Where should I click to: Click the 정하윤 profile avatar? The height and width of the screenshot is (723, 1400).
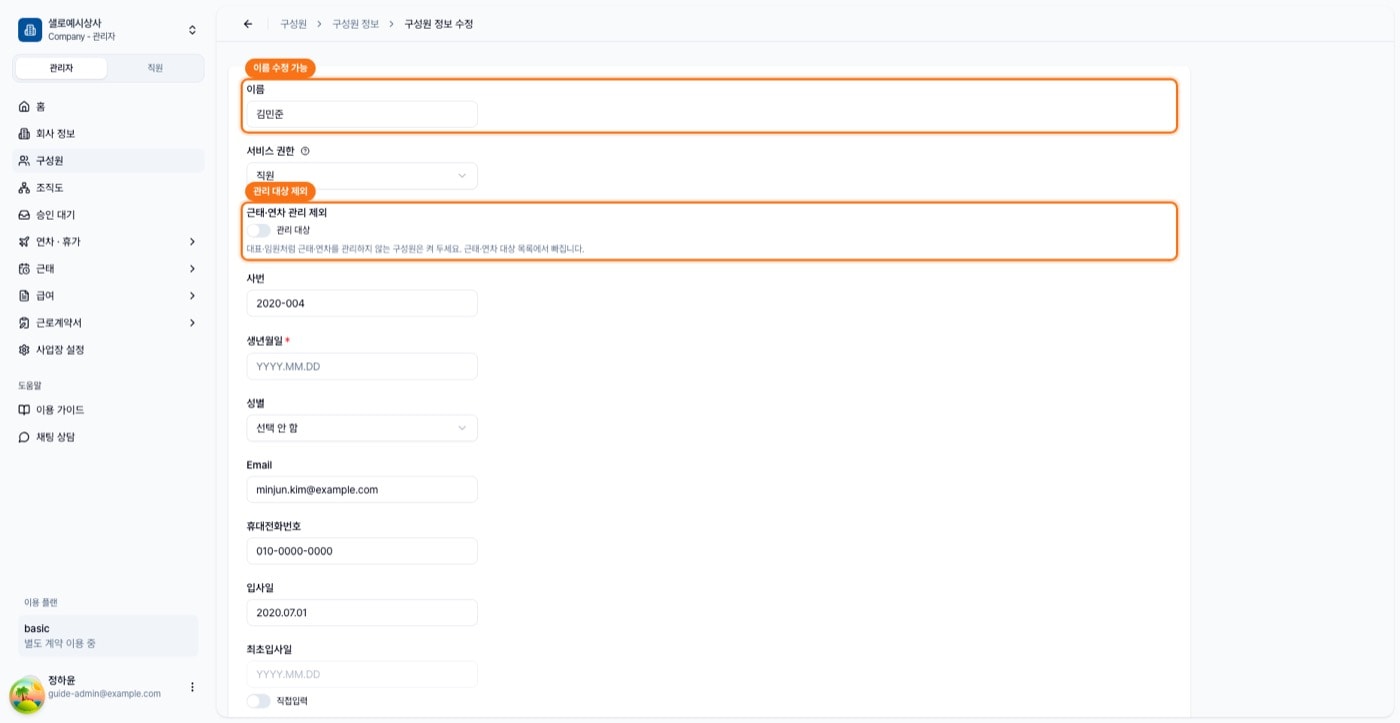(x=27, y=695)
